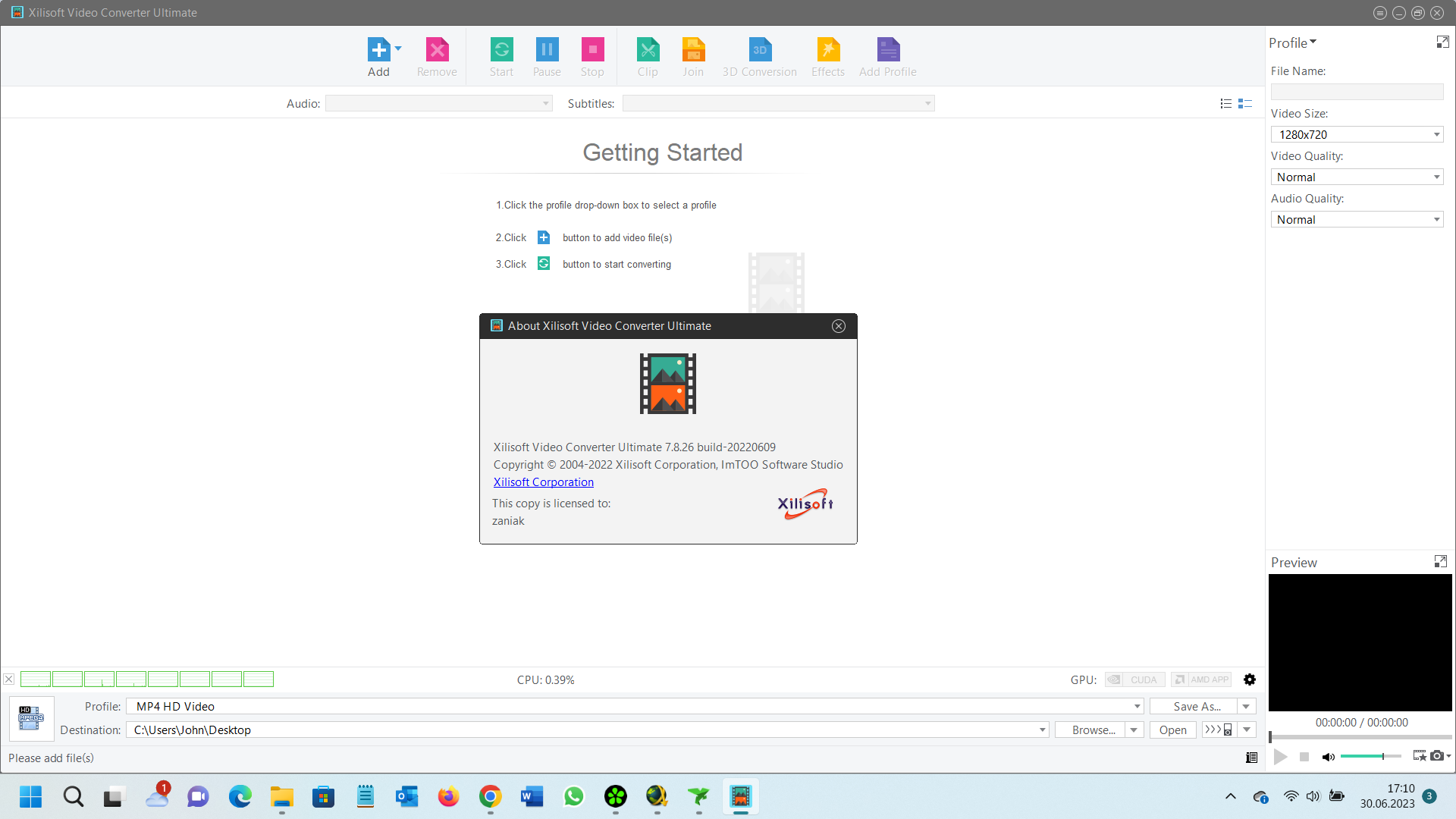Click the File Name input field

click(x=1357, y=92)
